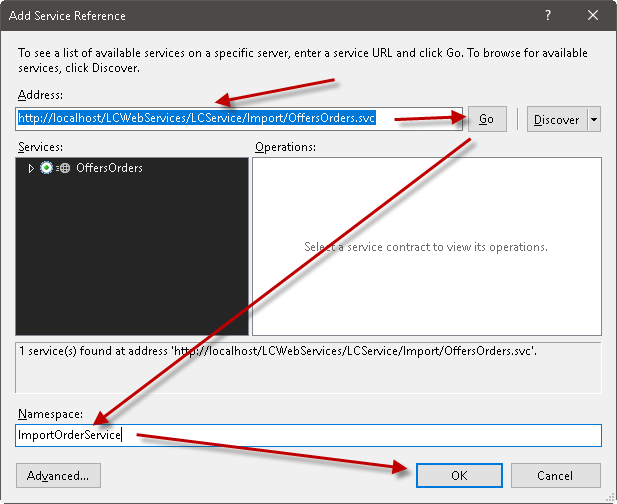Viewport: 617px width, 504px height.
Task: Select the OffersOrders service in the tree
Action: coord(109,168)
